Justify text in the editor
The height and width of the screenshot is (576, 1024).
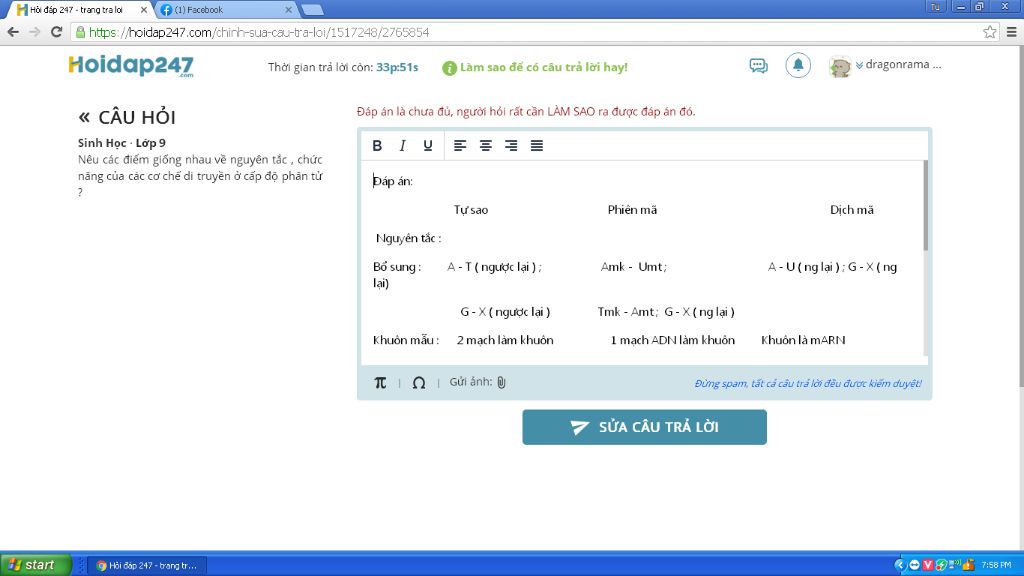[x=537, y=146]
